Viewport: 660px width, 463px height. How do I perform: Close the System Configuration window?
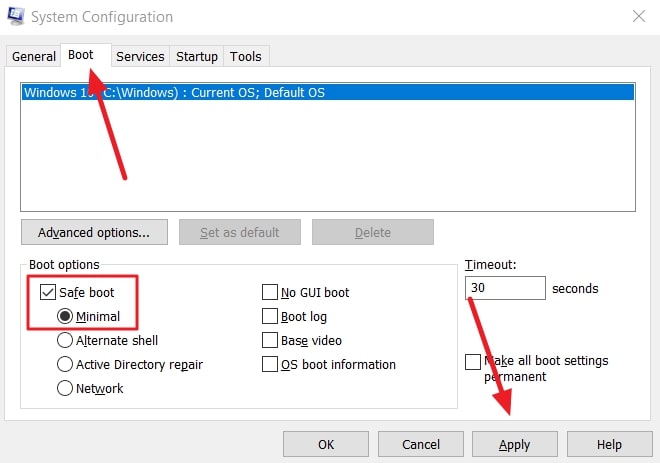[x=639, y=16]
